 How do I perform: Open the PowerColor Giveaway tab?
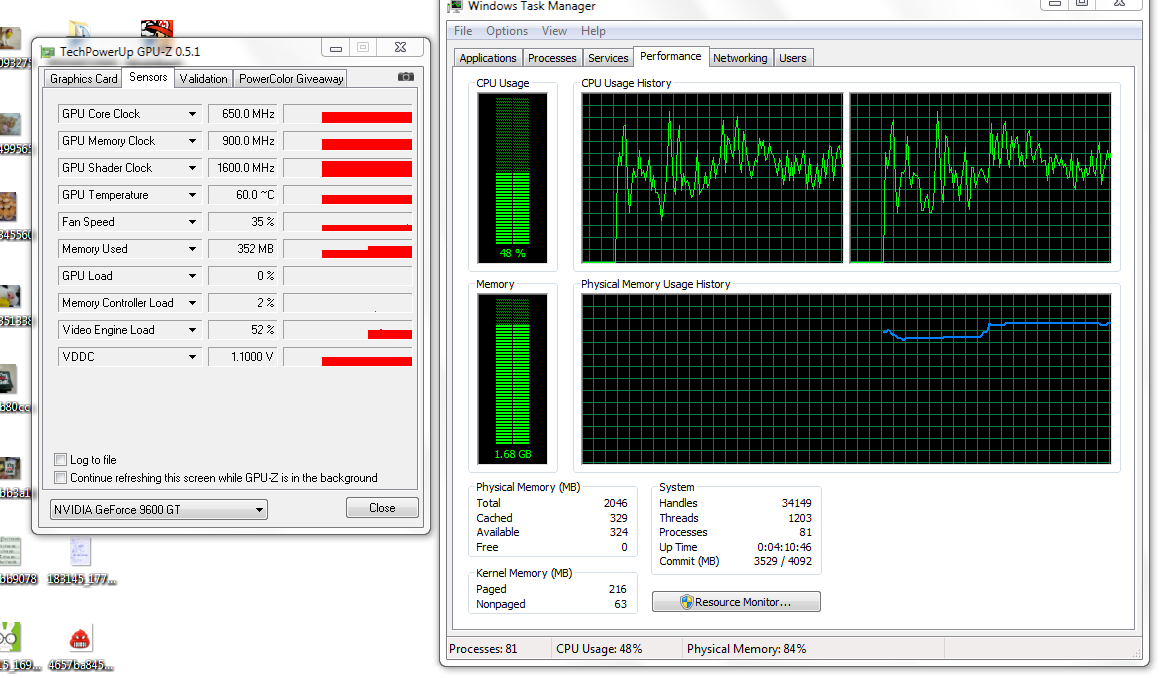pos(291,78)
